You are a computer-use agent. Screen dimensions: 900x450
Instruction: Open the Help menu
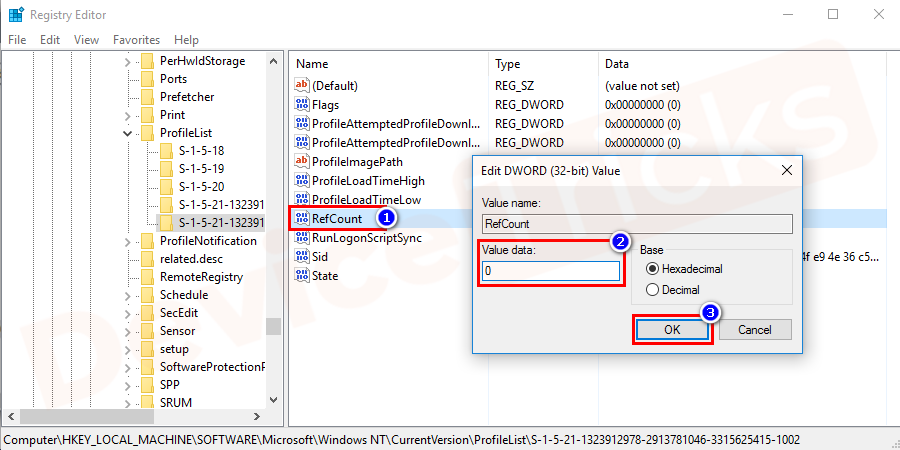pos(187,40)
